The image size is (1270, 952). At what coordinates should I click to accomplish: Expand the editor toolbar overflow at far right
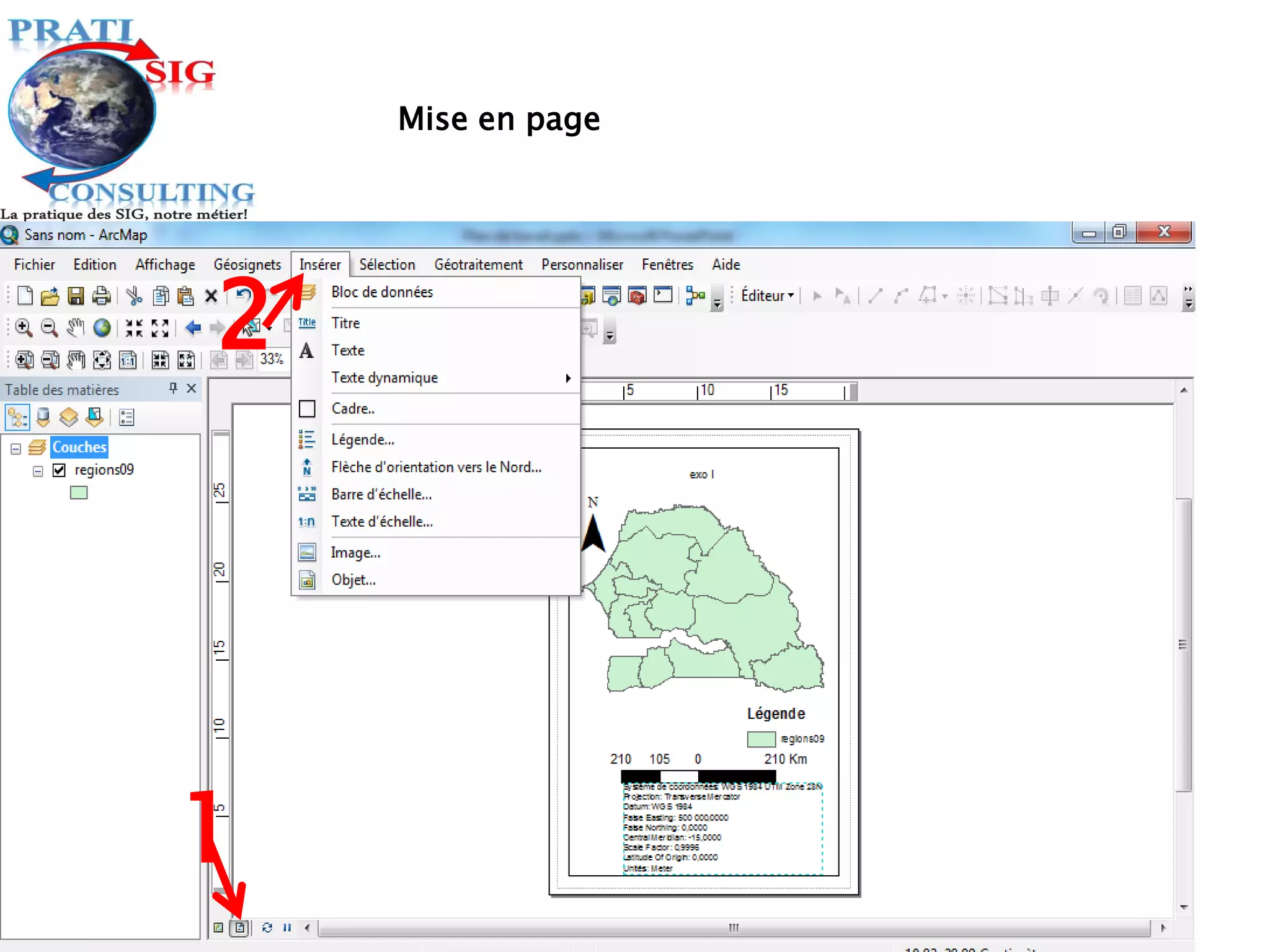click(1188, 297)
